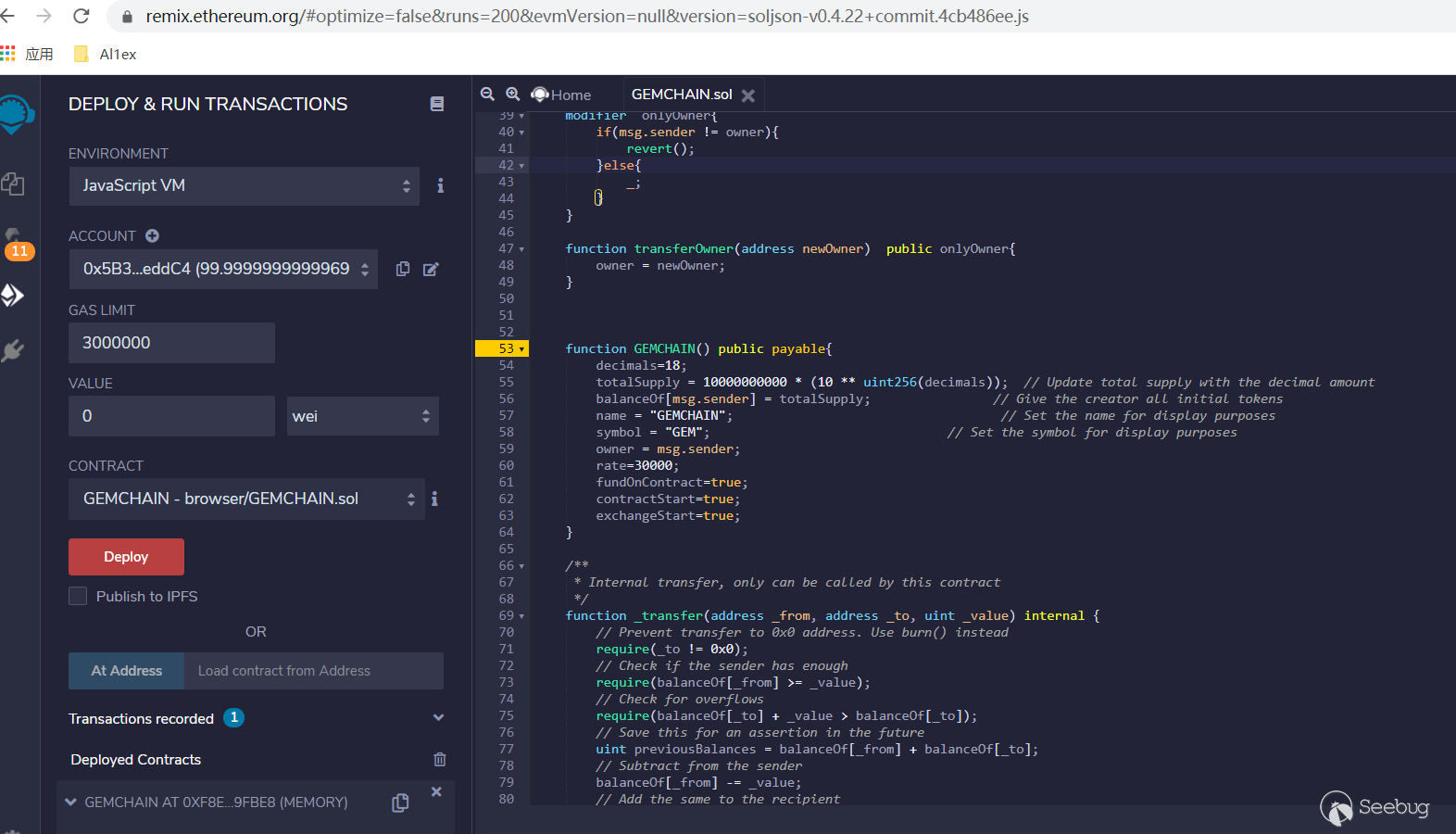This screenshot has height=834, width=1456.
Task: Switch to the Home tab
Action: point(562,95)
